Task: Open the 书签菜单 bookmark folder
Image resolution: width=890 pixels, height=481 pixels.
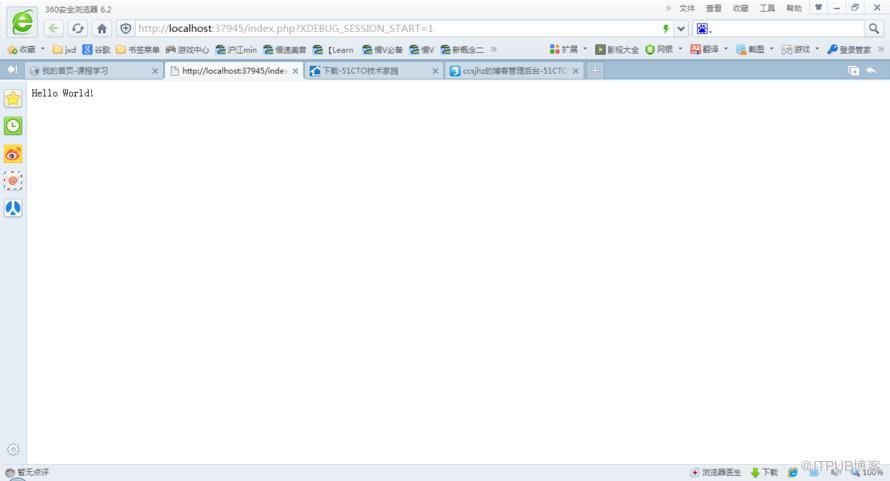Action: click(137, 50)
